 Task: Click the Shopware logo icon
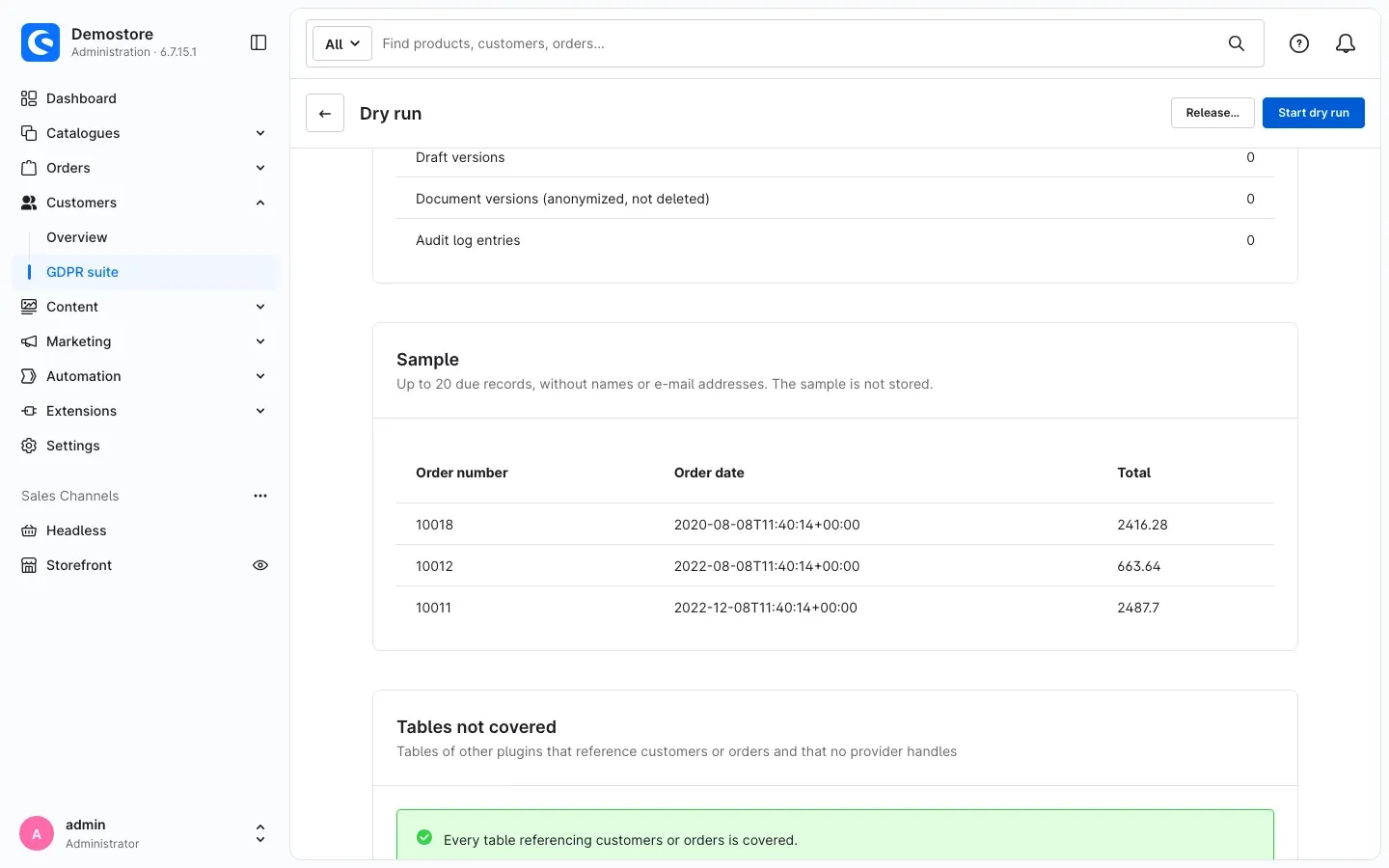[x=41, y=42]
